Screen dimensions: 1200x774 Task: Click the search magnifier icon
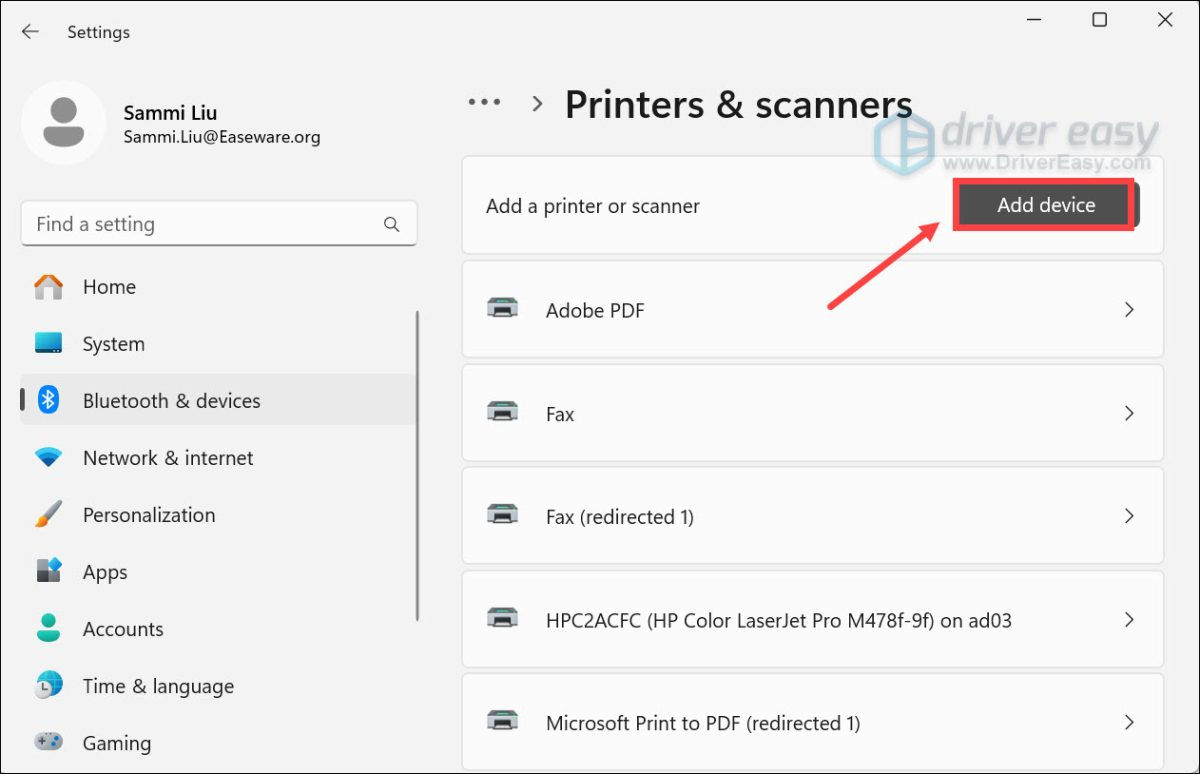click(x=391, y=225)
